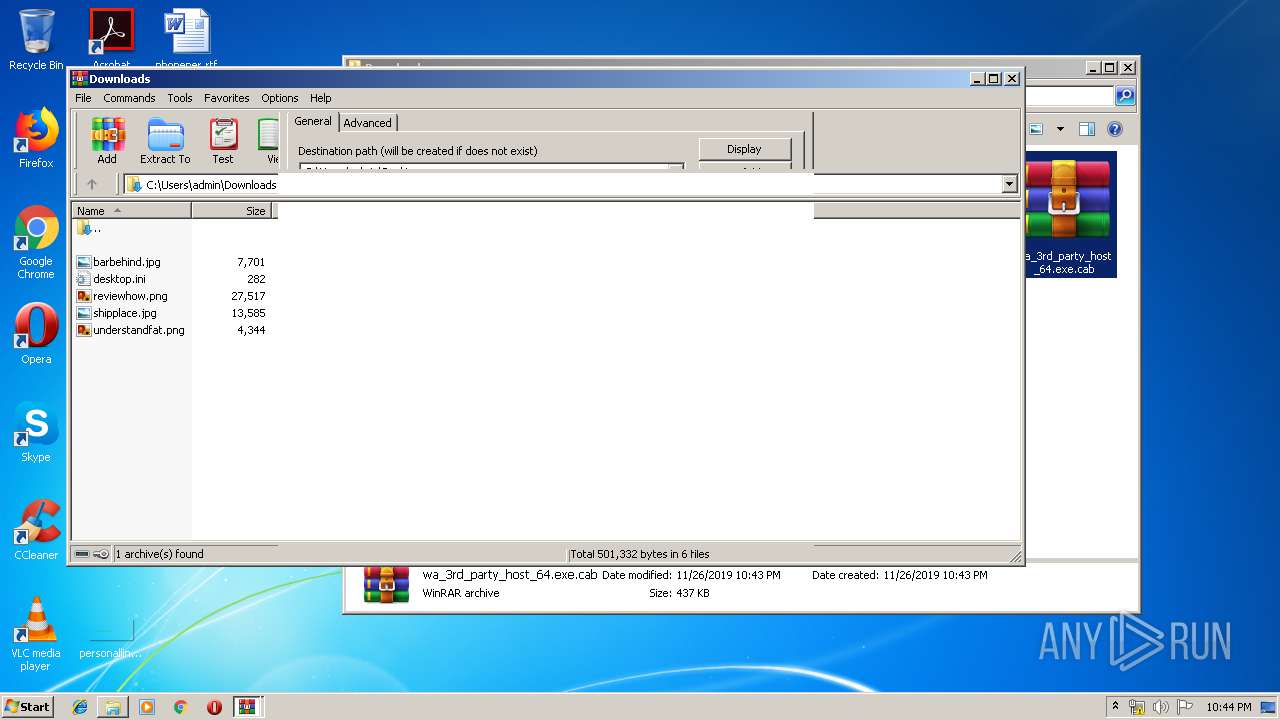Viewport: 1280px width, 720px height.
Task: Click the change view icon in Explorer
Action: [1037, 129]
